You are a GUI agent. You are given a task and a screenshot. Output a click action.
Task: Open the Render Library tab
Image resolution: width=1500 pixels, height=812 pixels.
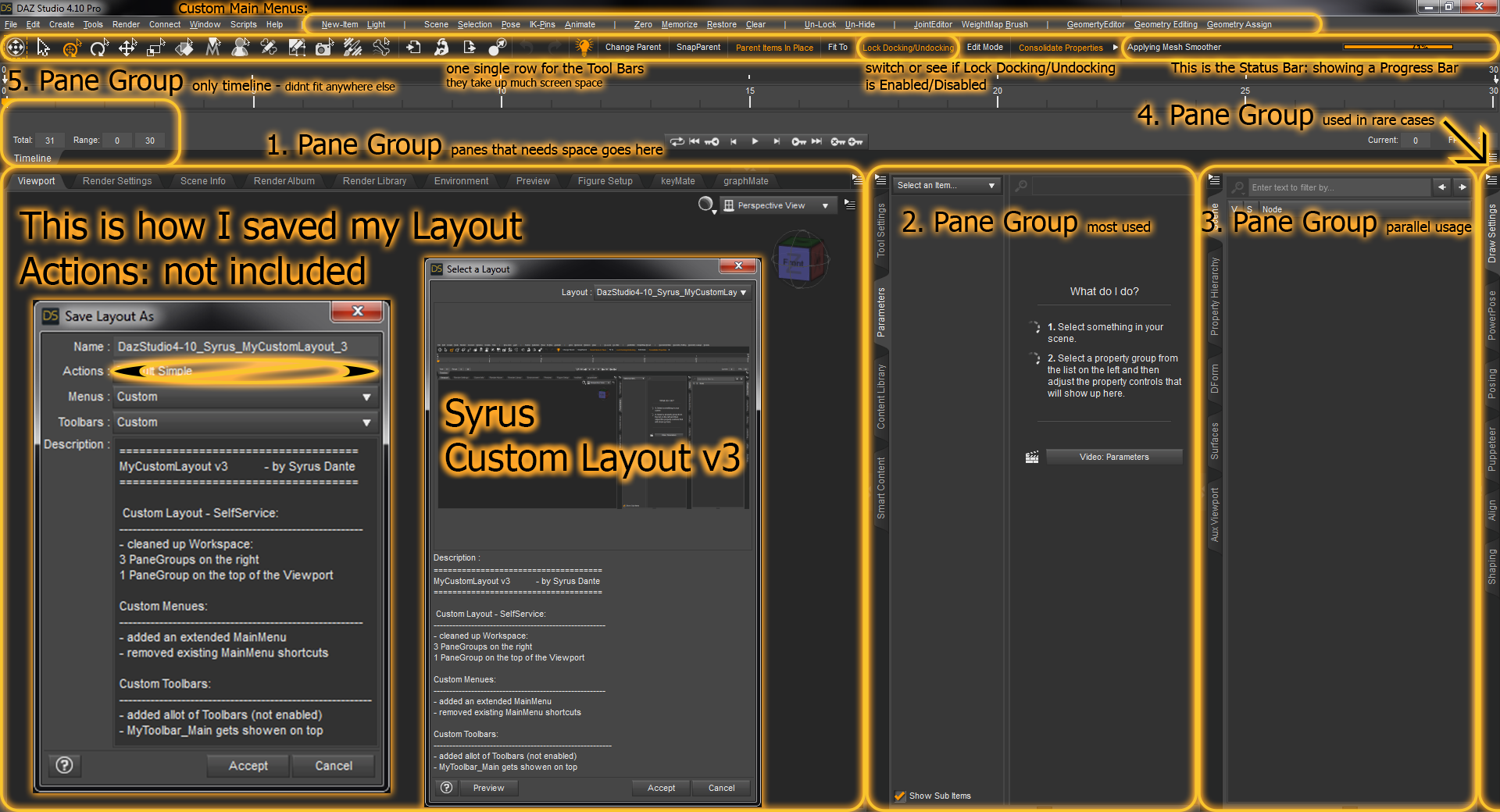coord(374,181)
